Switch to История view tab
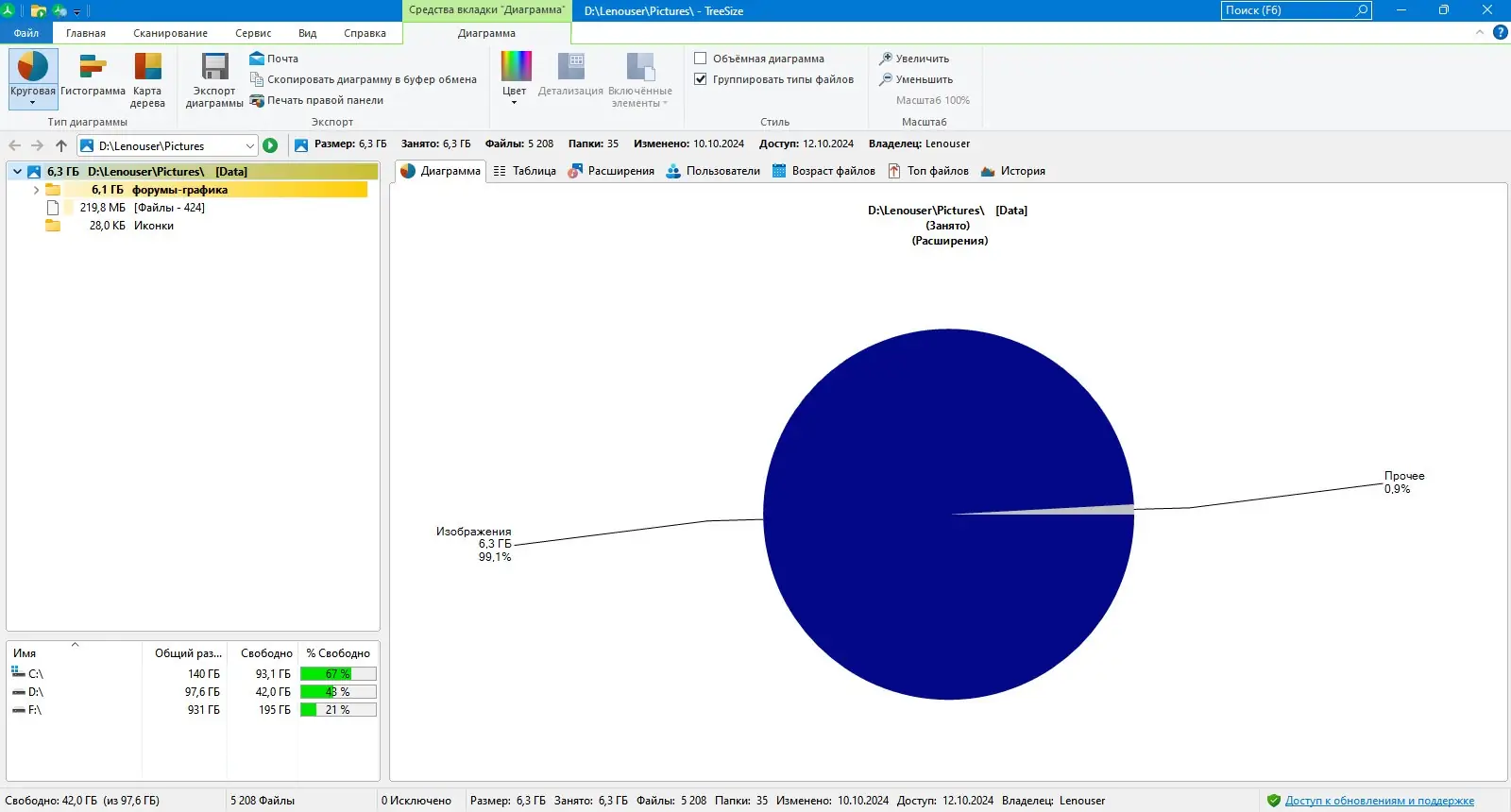The width and height of the screenshot is (1511, 812). pos(1013,171)
